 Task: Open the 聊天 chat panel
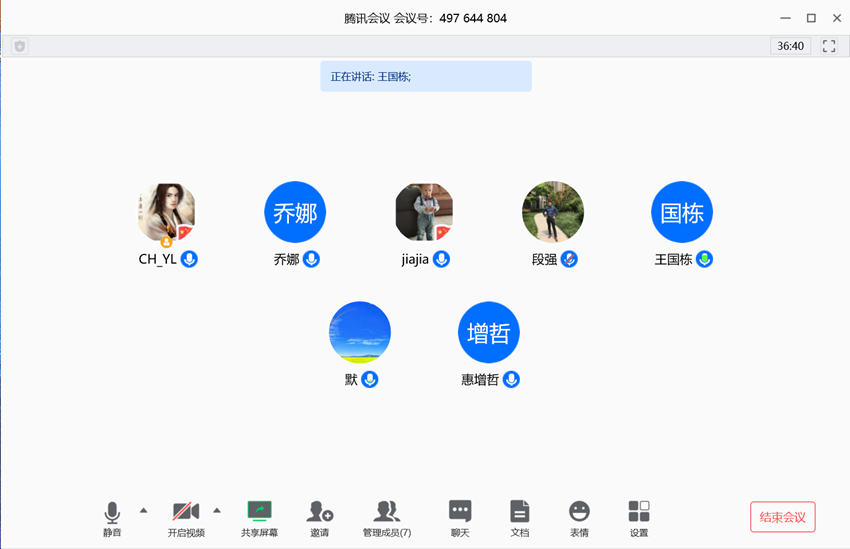459,513
